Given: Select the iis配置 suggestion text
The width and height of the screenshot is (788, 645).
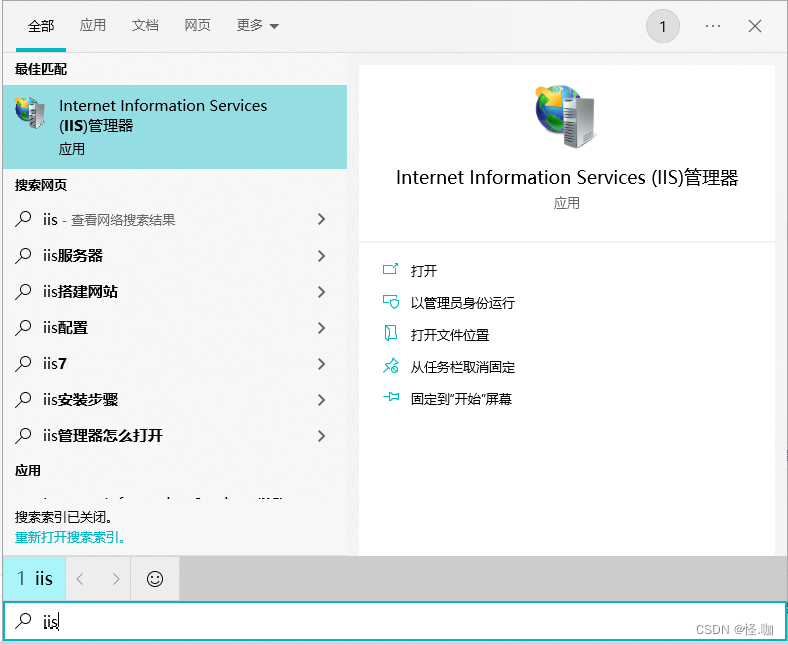Looking at the screenshot, I should 65,328.
